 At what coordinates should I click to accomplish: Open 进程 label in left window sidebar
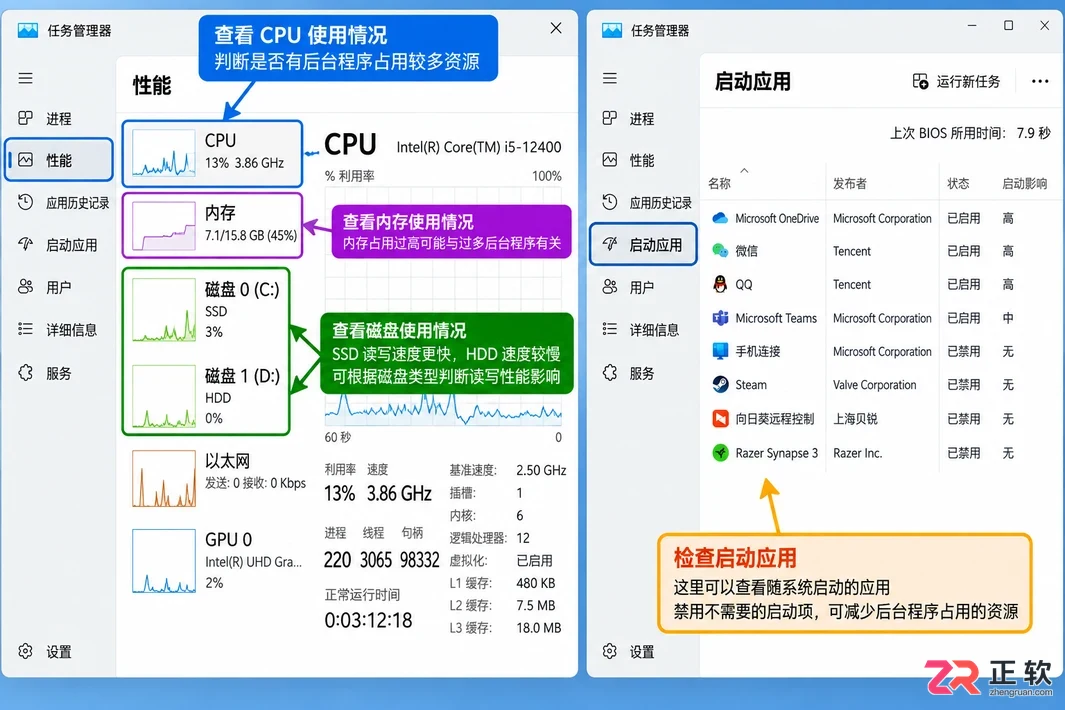(x=58, y=119)
